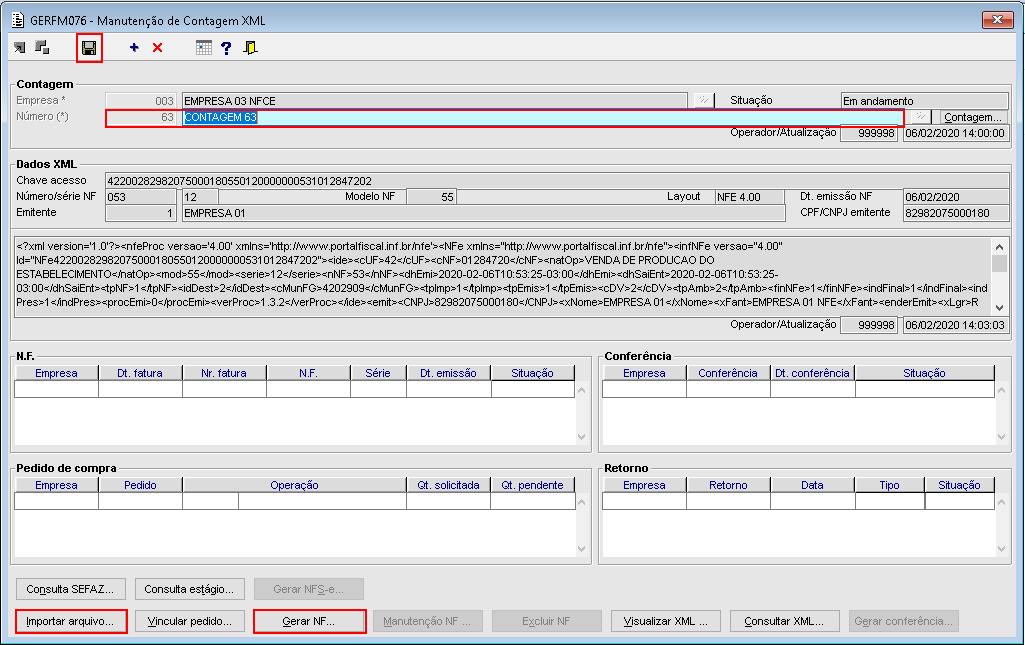Viewport: 1025px width, 645px height.
Task: Click the stacked windows toolbar icon
Action: pyautogui.click(x=42, y=47)
